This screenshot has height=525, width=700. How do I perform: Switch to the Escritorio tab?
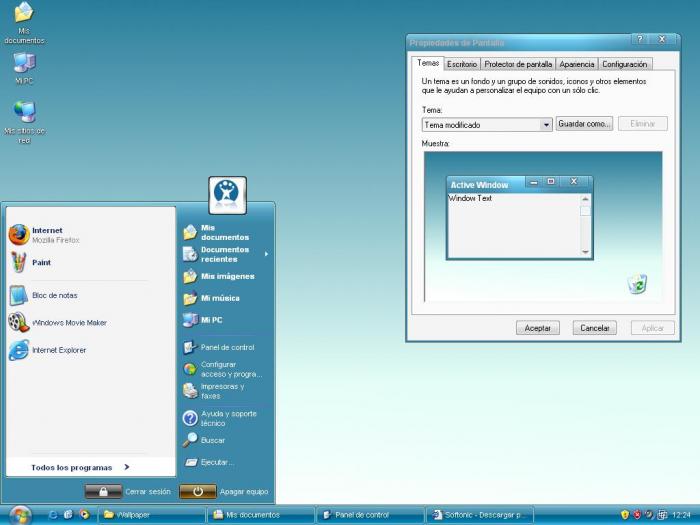[462, 64]
